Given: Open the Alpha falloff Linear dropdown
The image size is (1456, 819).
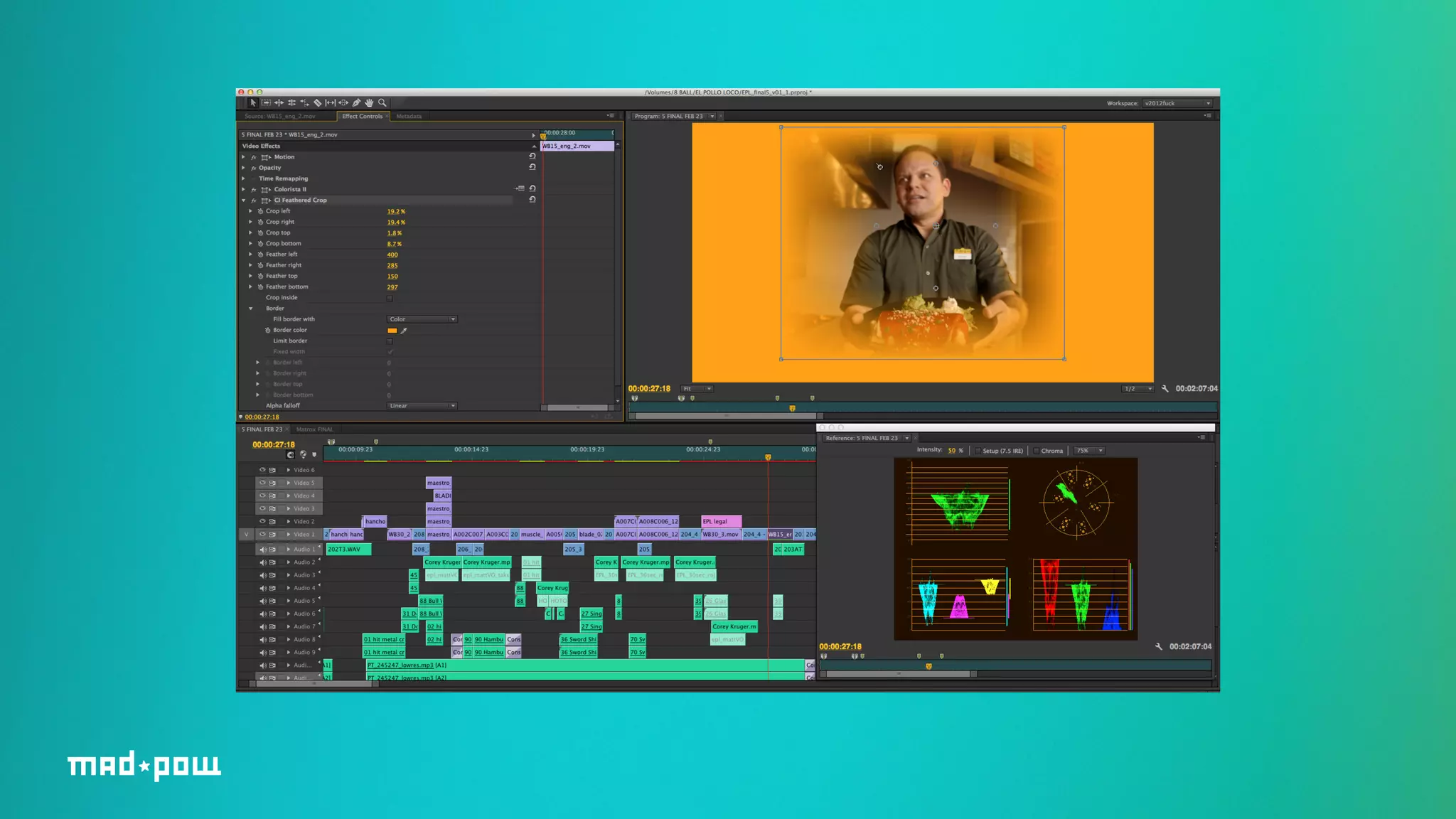Looking at the screenshot, I should [422, 406].
